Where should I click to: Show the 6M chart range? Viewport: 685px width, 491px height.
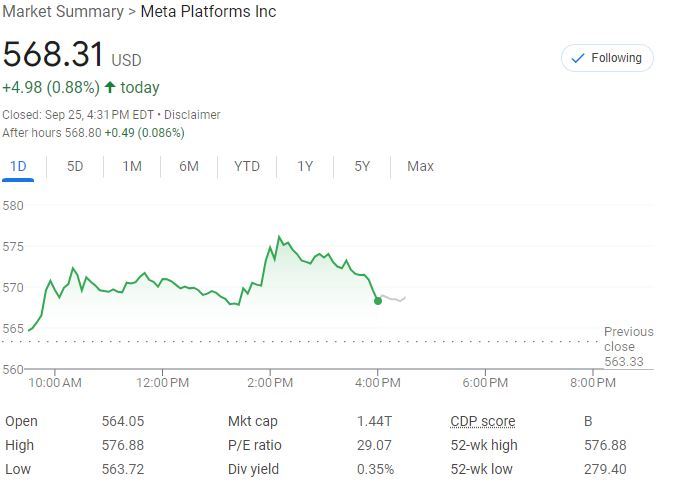tap(189, 166)
